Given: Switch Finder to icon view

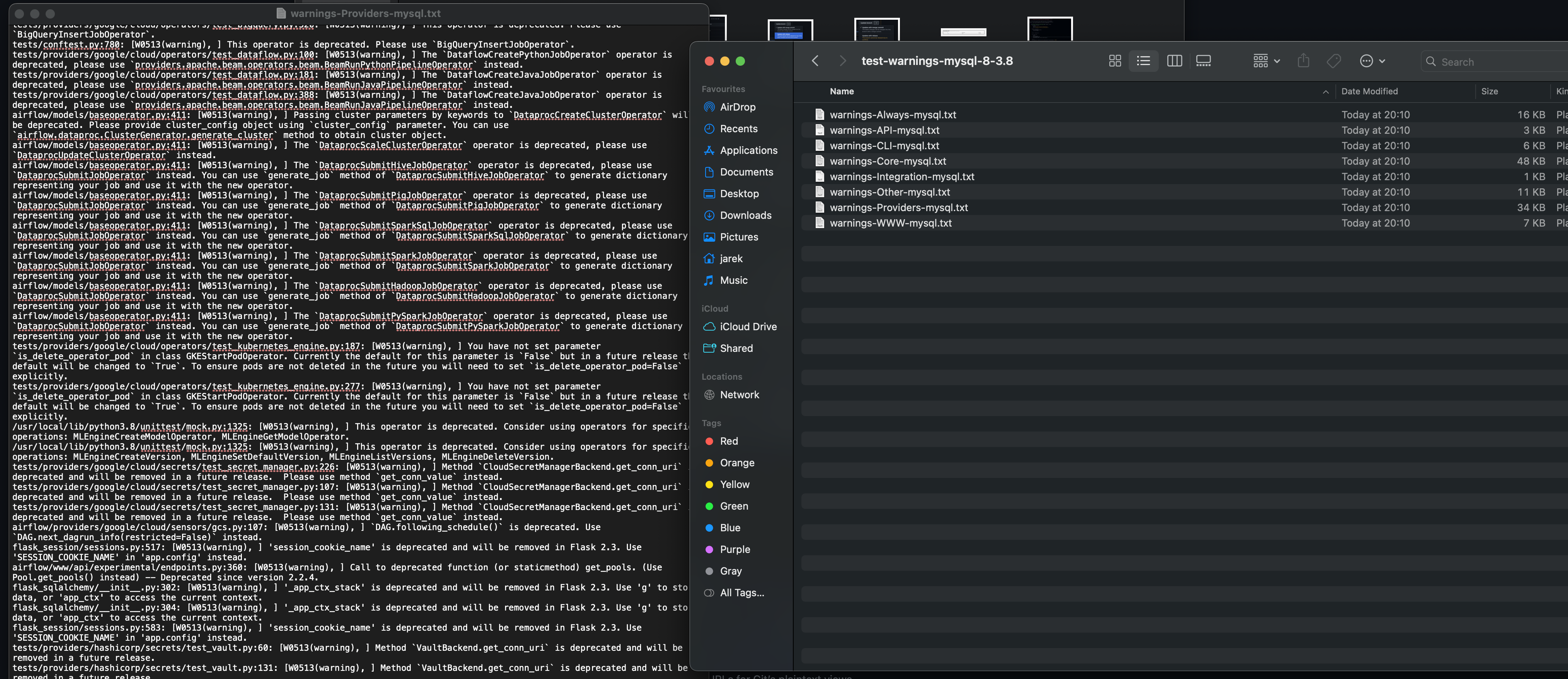Looking at the screenshot, I should tap(1114, 61).
